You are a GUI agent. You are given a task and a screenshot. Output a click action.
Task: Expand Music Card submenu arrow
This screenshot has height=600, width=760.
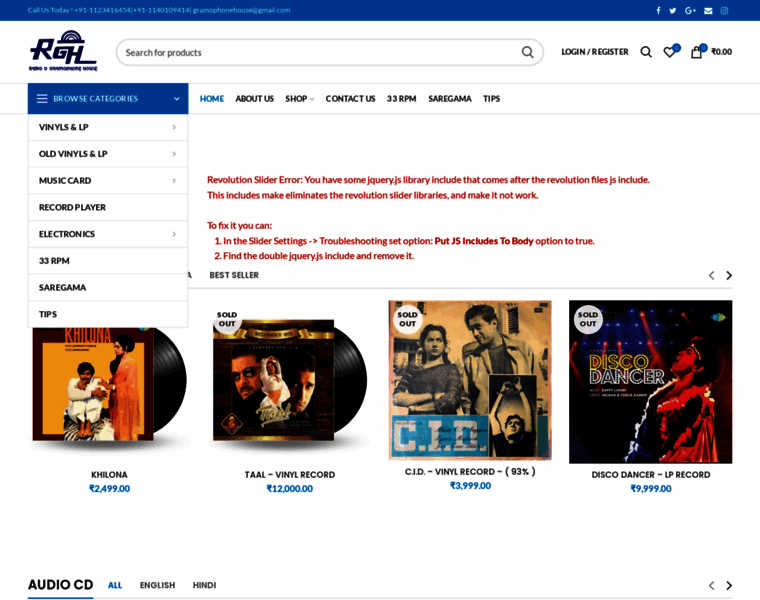tap(174, 180)
